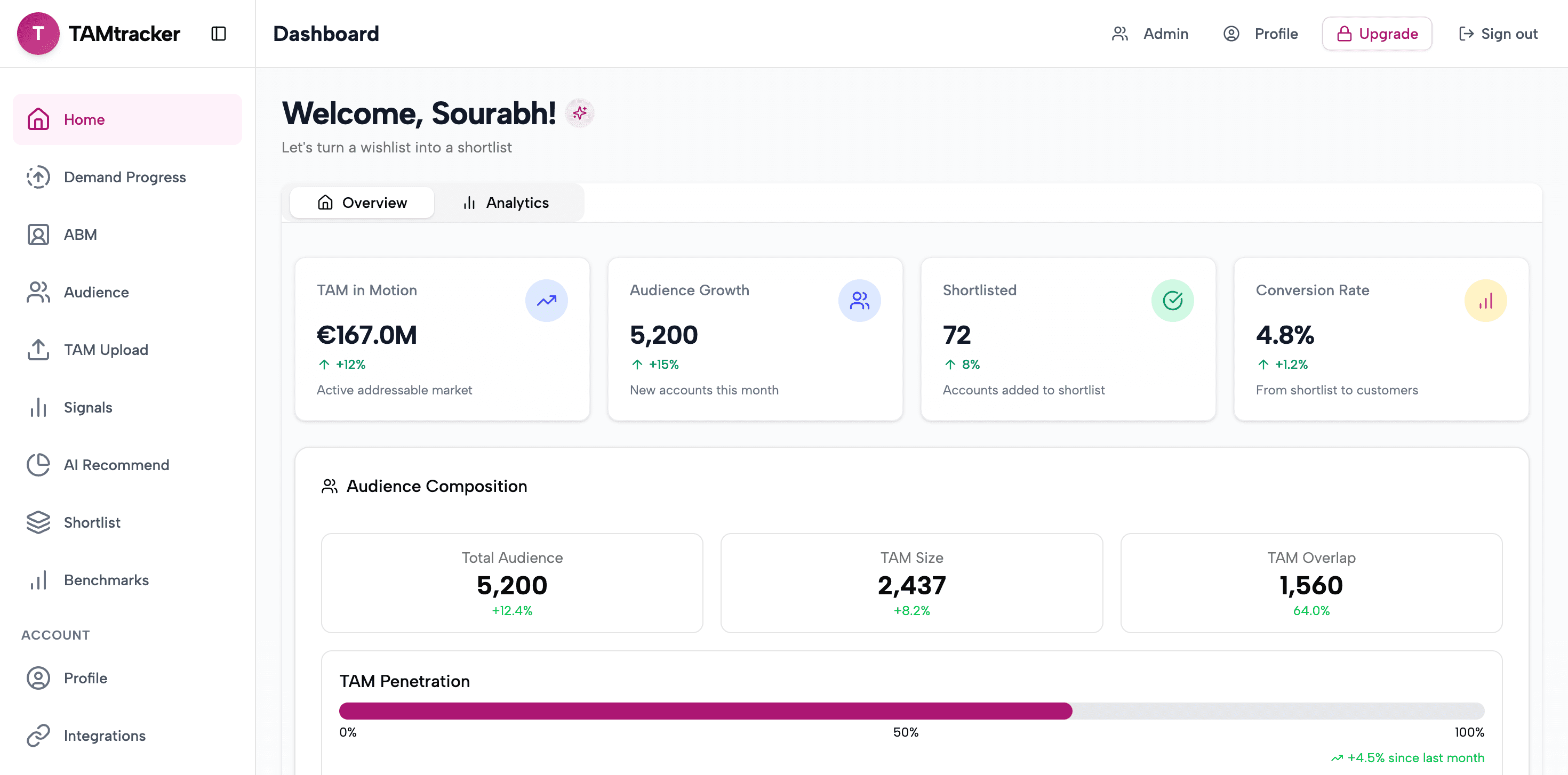
Task: Click the Admin users icon in header
Action: [x=1120, y=34]
